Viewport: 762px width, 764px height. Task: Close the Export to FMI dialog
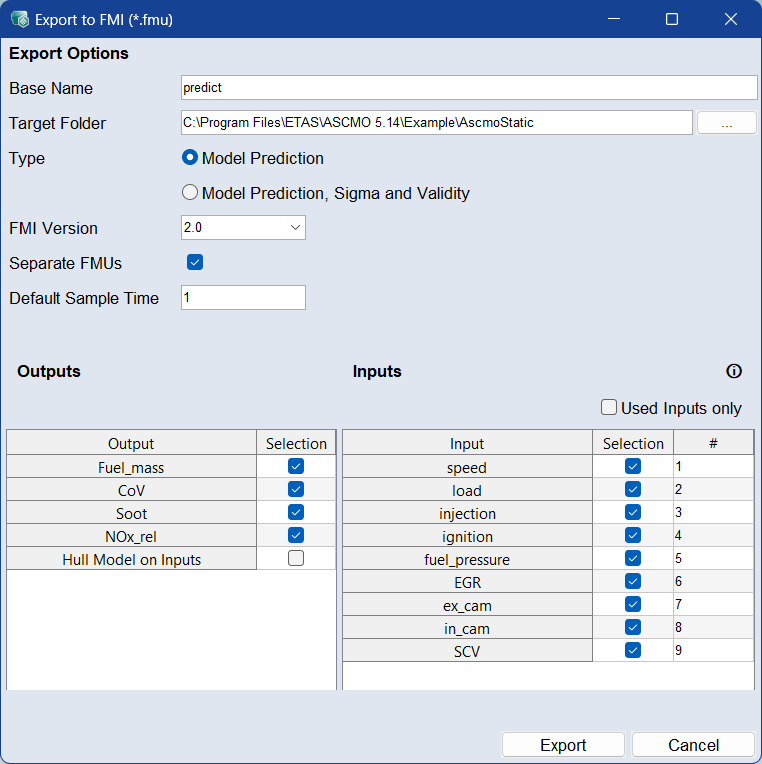(731, 19)
